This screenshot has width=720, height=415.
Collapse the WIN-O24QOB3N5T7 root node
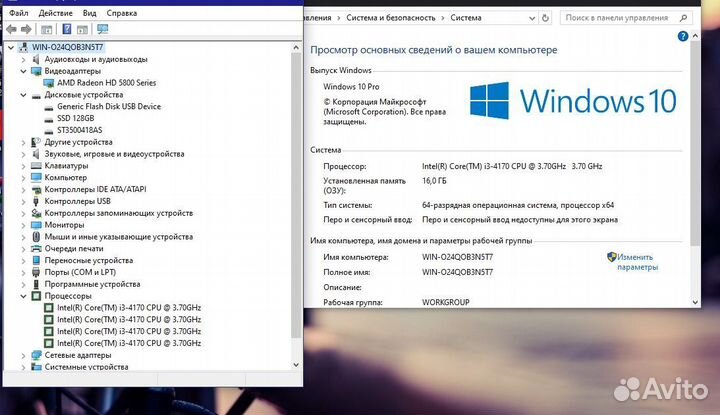point(11,47)
